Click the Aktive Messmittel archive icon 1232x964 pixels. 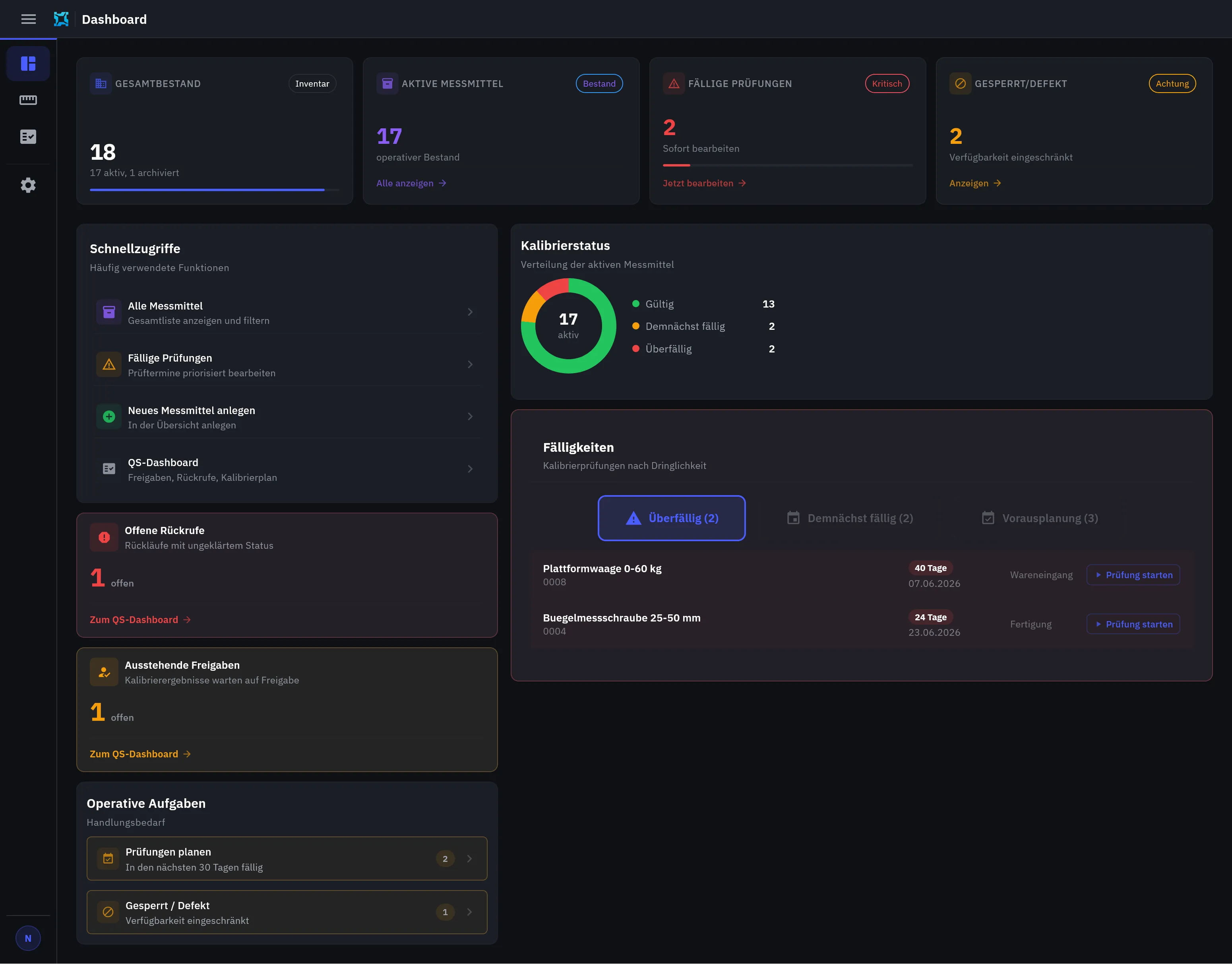387,83
